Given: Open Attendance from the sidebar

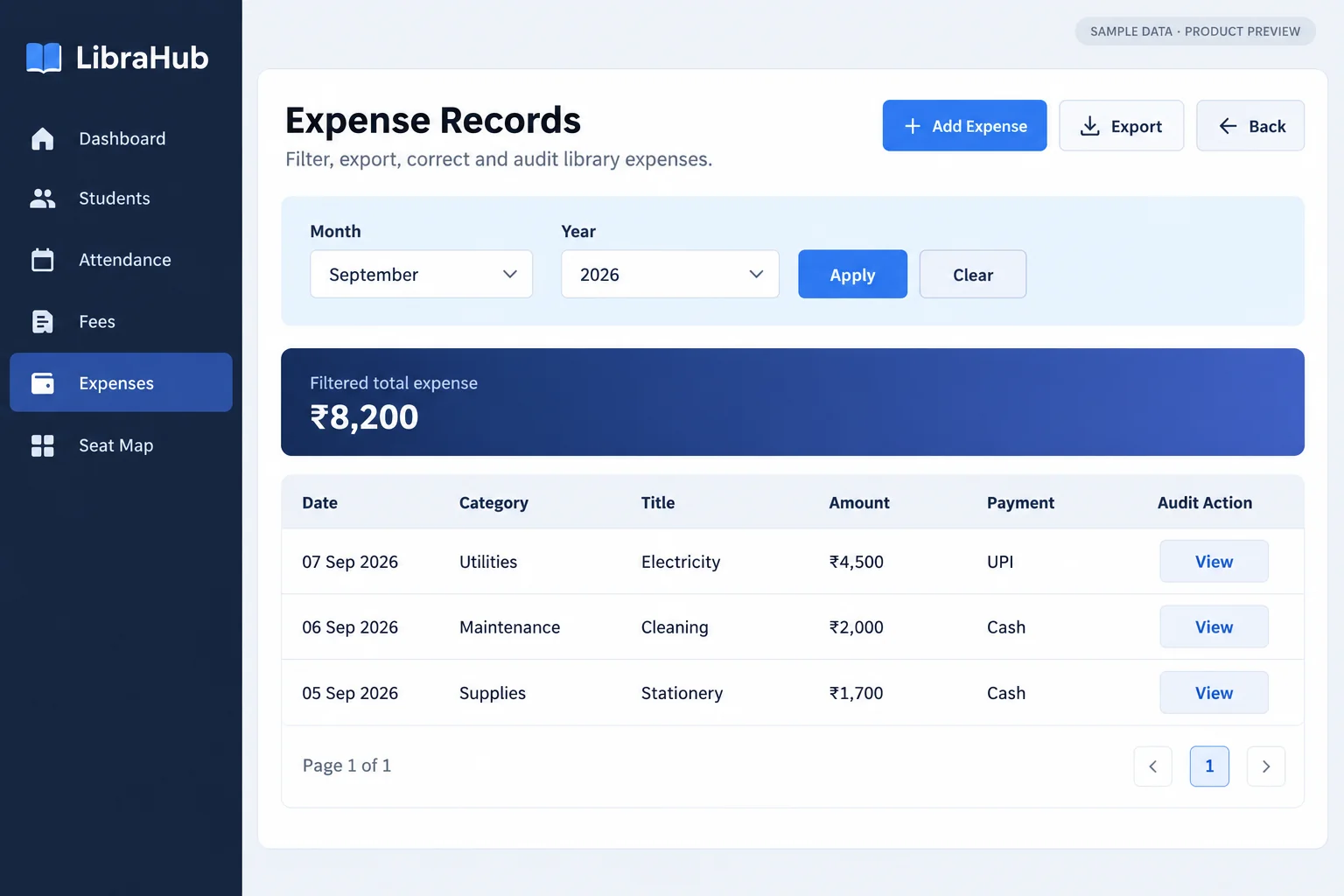Looking at the screenshot, I should click(x=121, y=260).
